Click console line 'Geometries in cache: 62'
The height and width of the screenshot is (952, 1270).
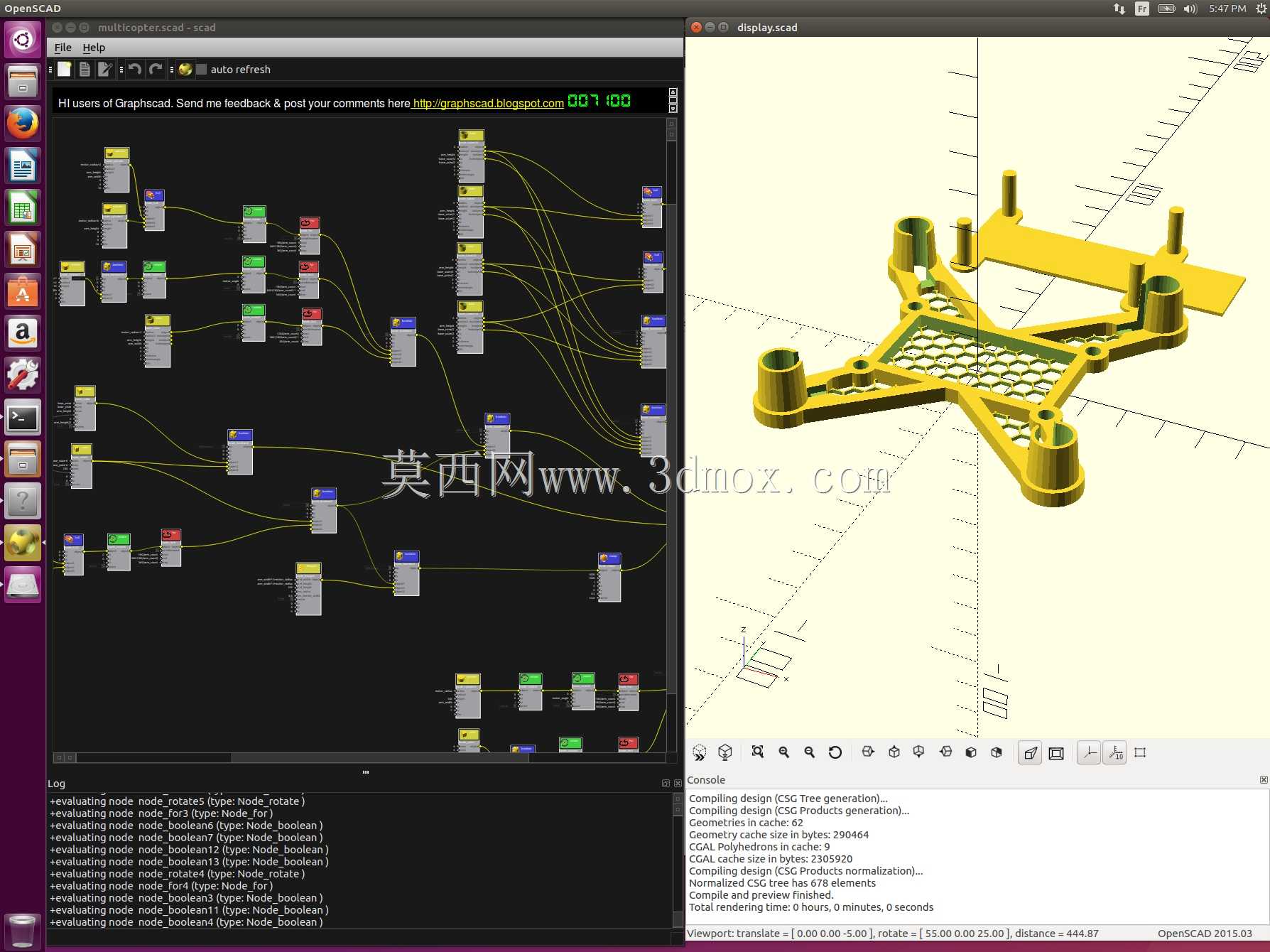[746, 823]
